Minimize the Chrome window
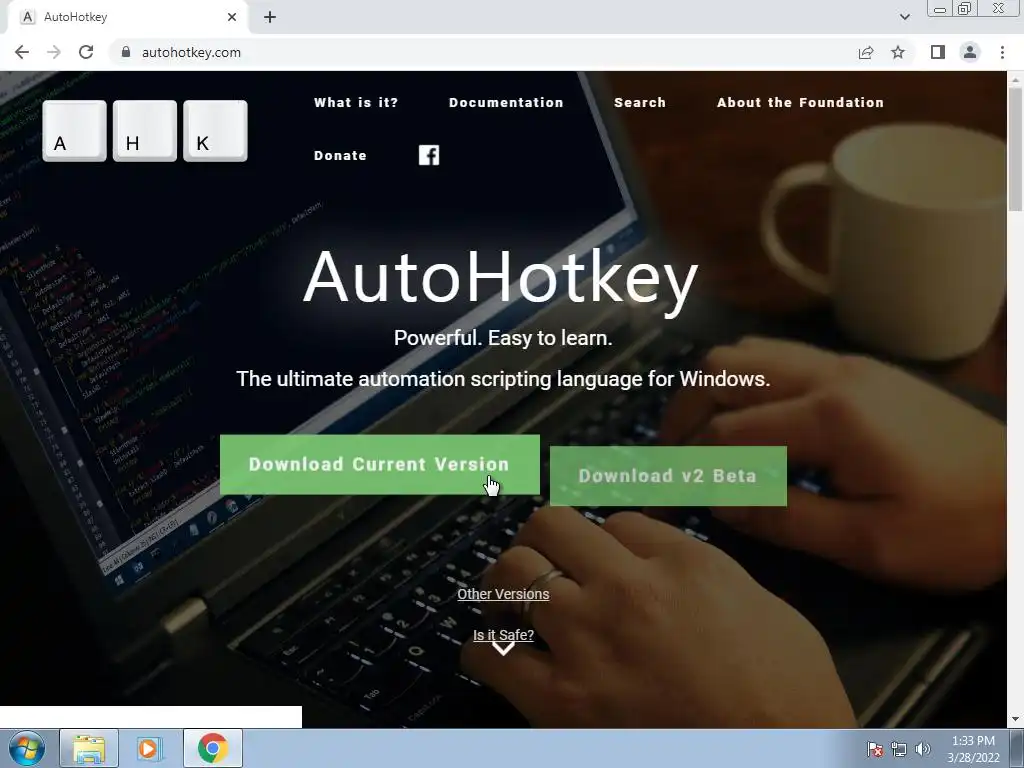The height and width of the screenshot is (768, 1024). (940, 9)
